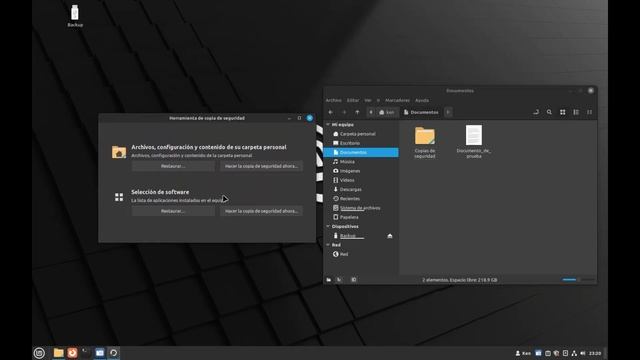Screen dimensions: 640x360
Task: Click the path bar right scroll arrow
Action: click(448, 112)
